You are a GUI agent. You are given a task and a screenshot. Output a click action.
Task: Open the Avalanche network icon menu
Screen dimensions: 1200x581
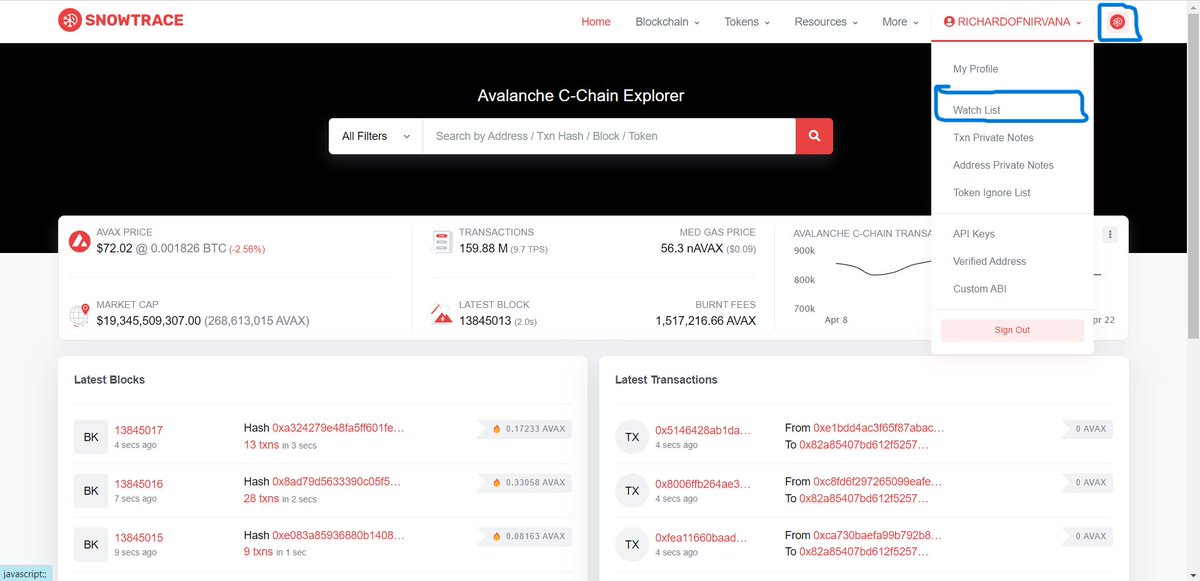click(x=1118, y=21)
